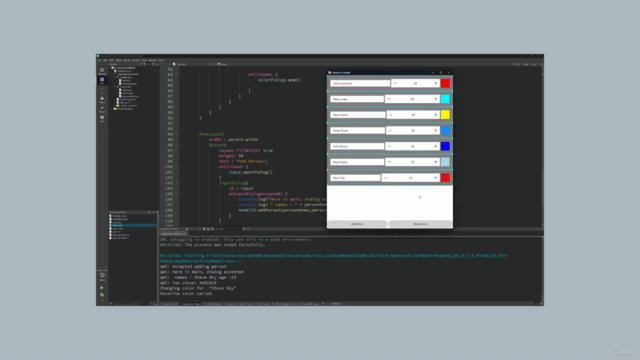Open the Window menu

click(153, 60)
